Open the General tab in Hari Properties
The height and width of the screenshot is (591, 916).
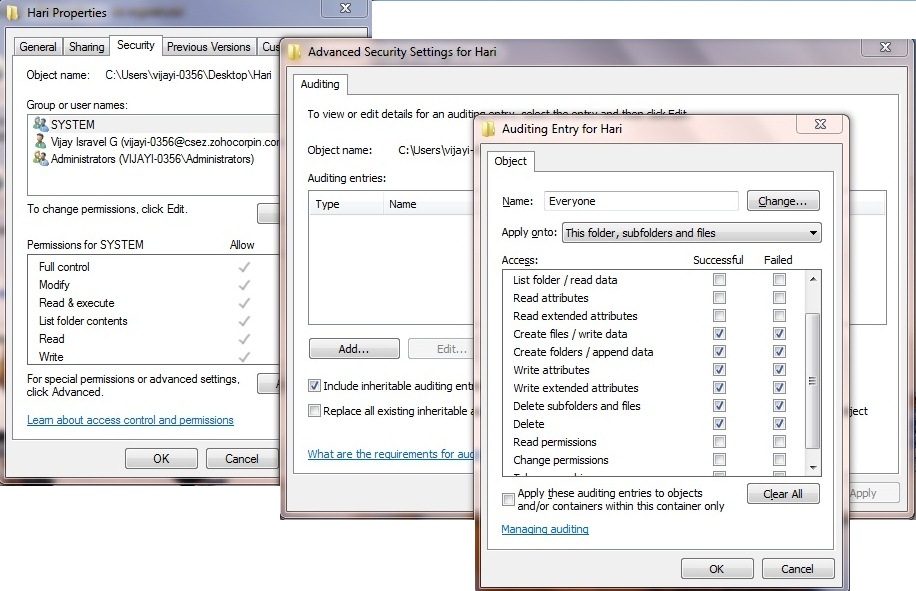tap(38, 47)
